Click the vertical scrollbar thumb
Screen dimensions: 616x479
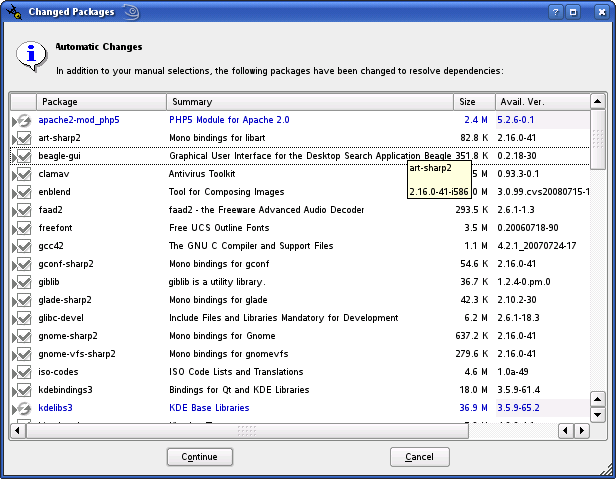point(598,140)
